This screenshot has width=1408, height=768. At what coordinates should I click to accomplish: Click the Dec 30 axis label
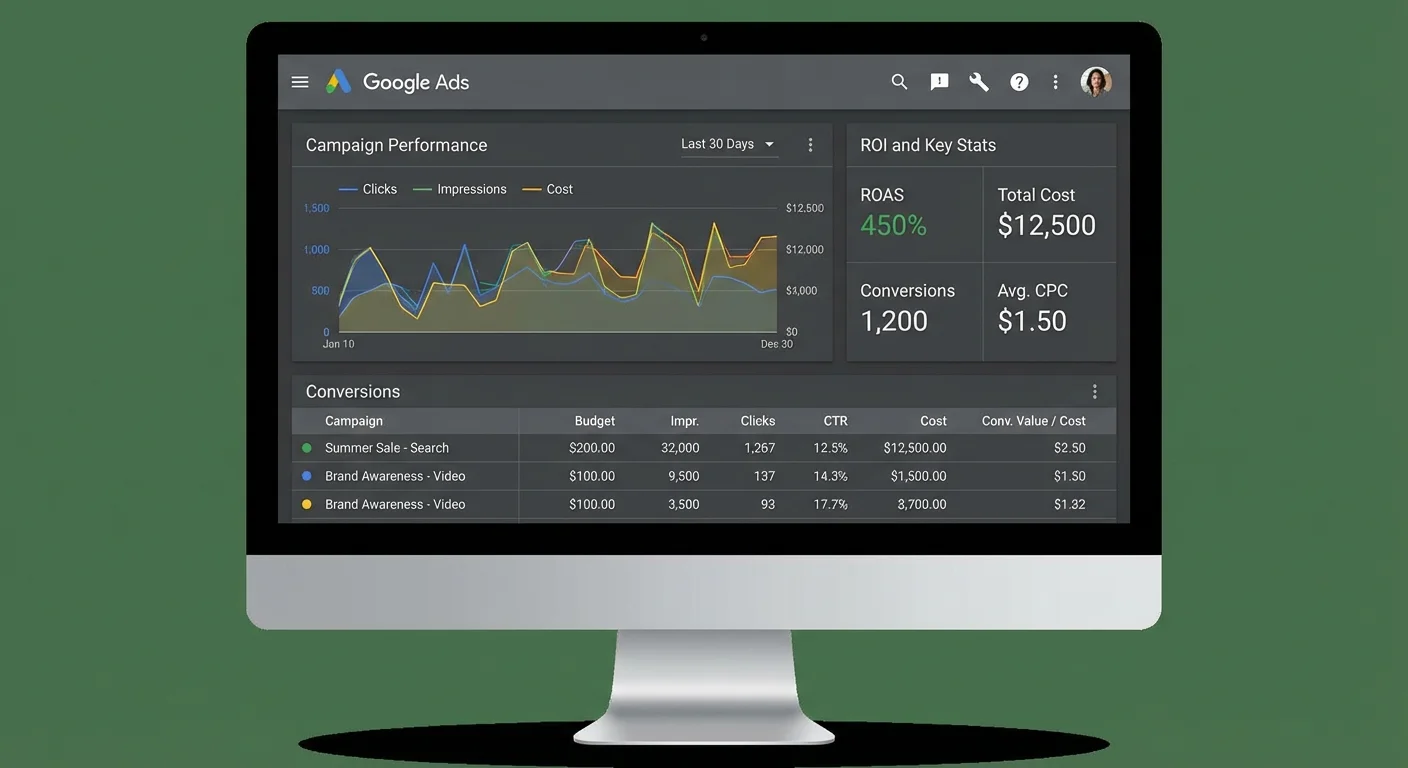pos(776,344)
